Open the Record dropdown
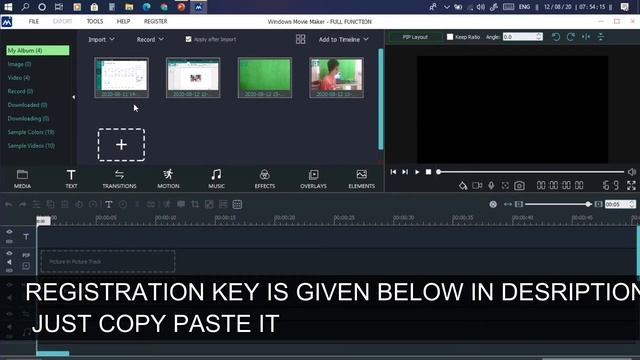Image resolution: width=640 pixels, height=360 pixels. tap(150, 39)
